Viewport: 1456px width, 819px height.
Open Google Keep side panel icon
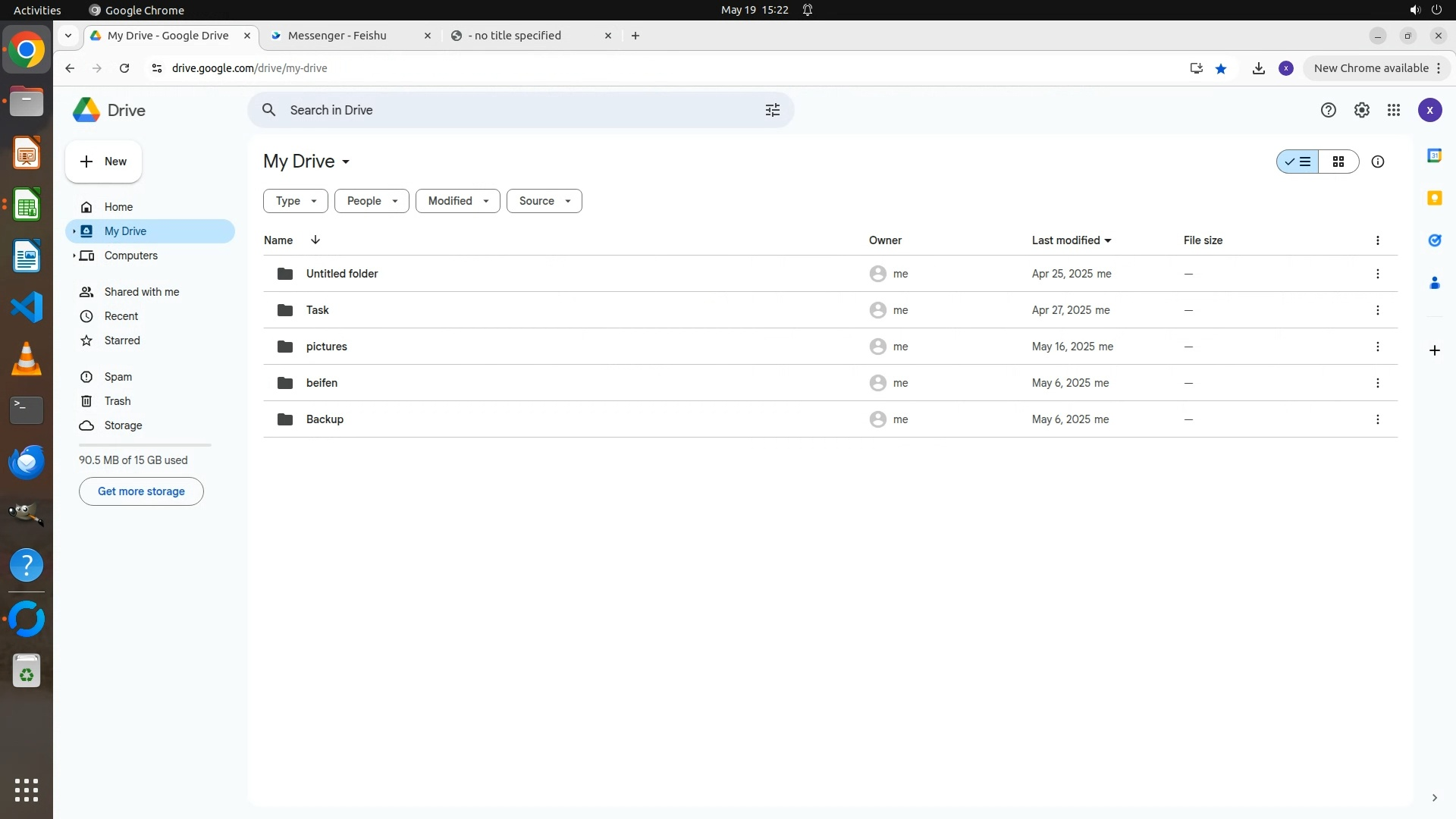[1434, 198]
